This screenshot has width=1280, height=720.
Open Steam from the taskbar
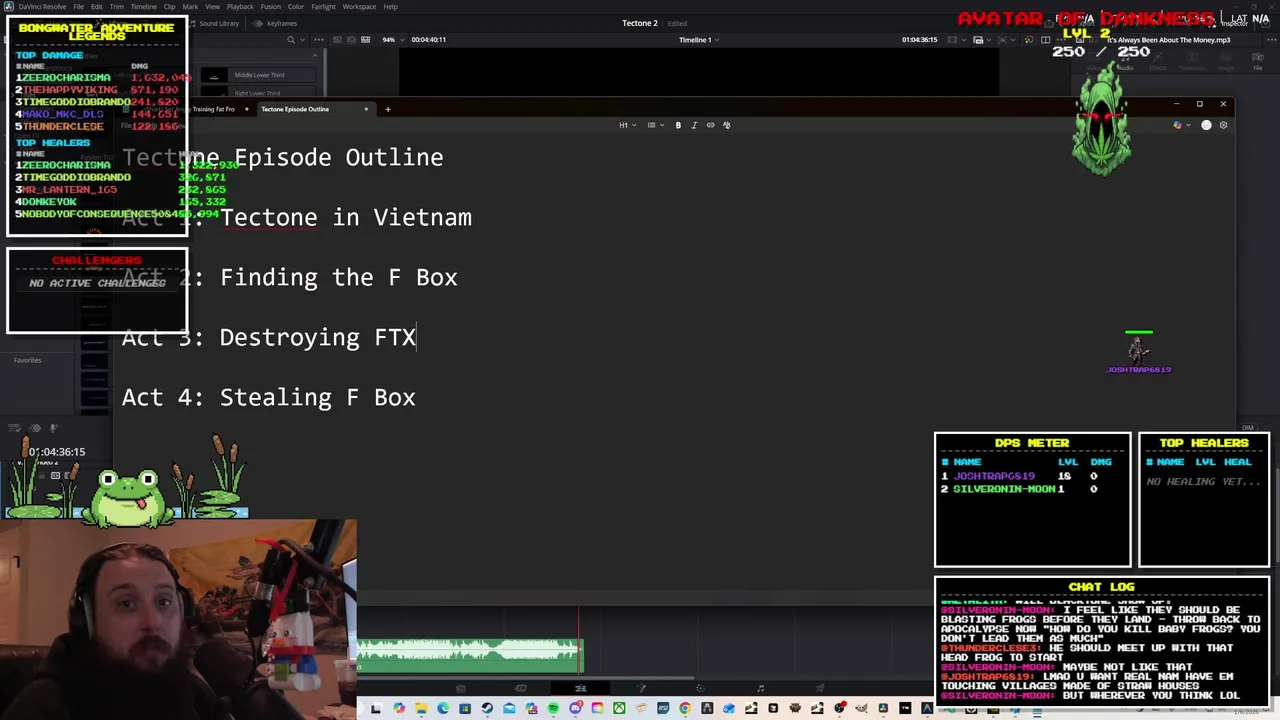[487, 709]
